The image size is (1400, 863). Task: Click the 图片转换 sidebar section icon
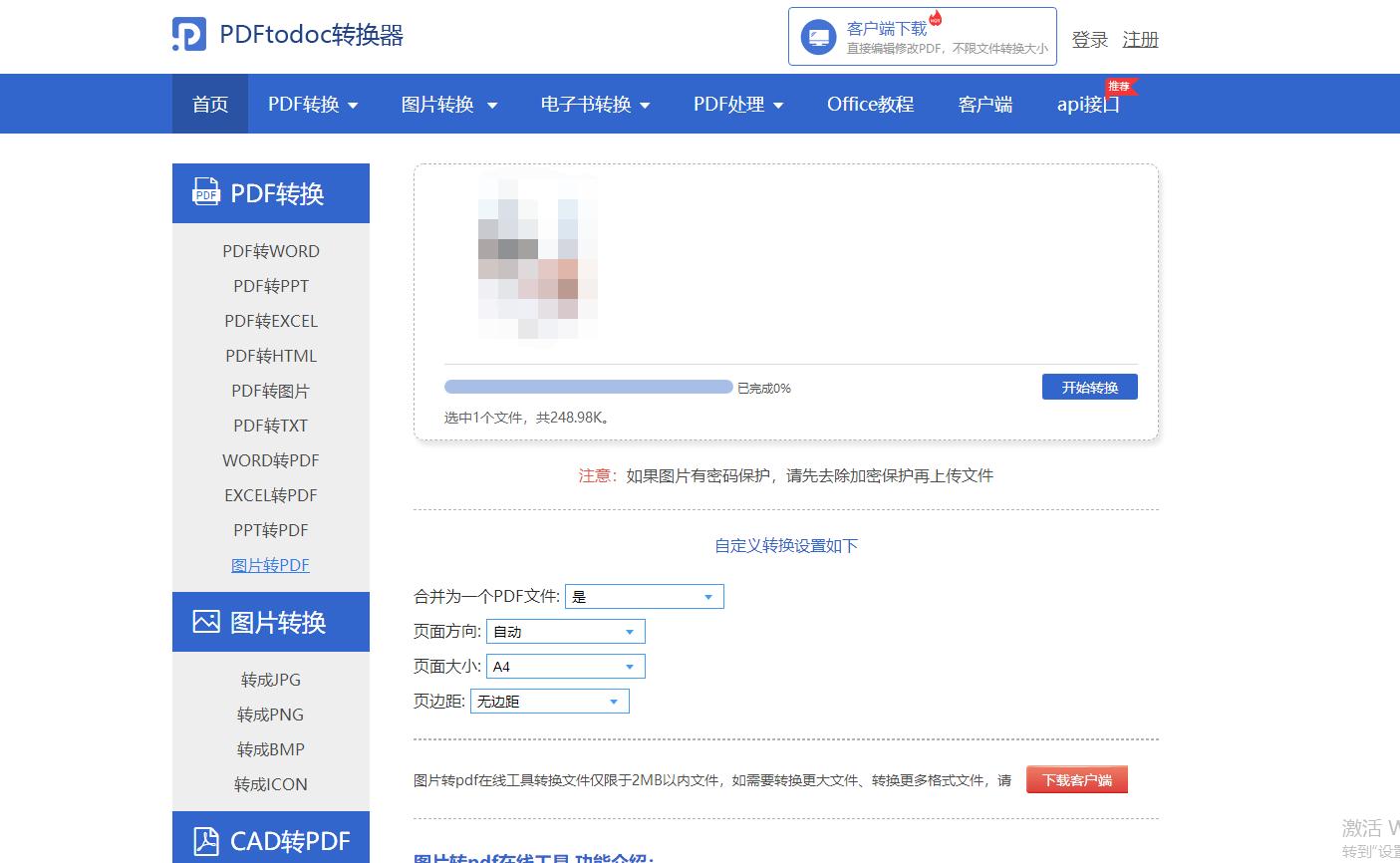click(205, 621)
